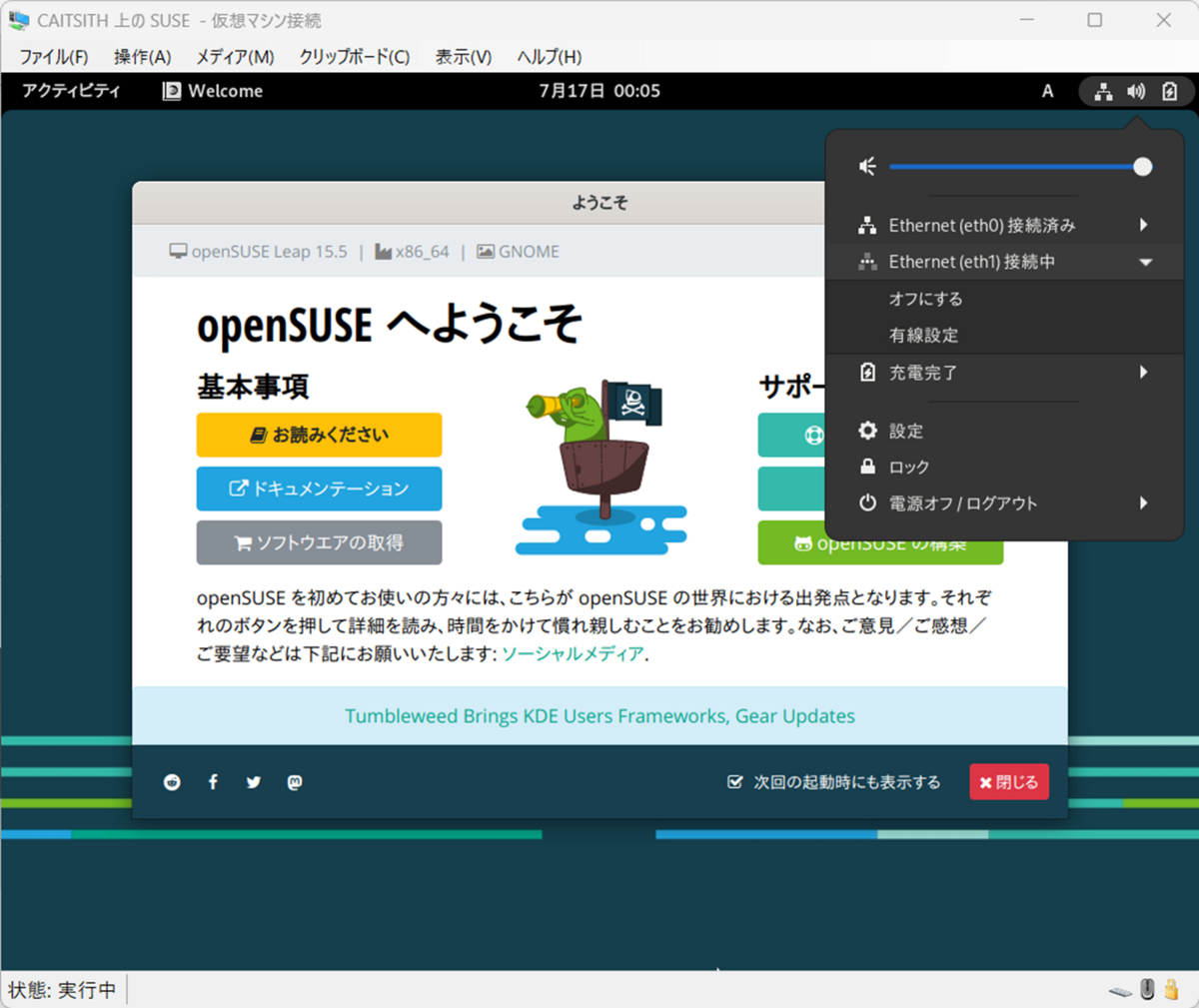Screen dimensions: 1199x1008
Task: Select オフにする for eth1
Action: [x=1004, y=299]
